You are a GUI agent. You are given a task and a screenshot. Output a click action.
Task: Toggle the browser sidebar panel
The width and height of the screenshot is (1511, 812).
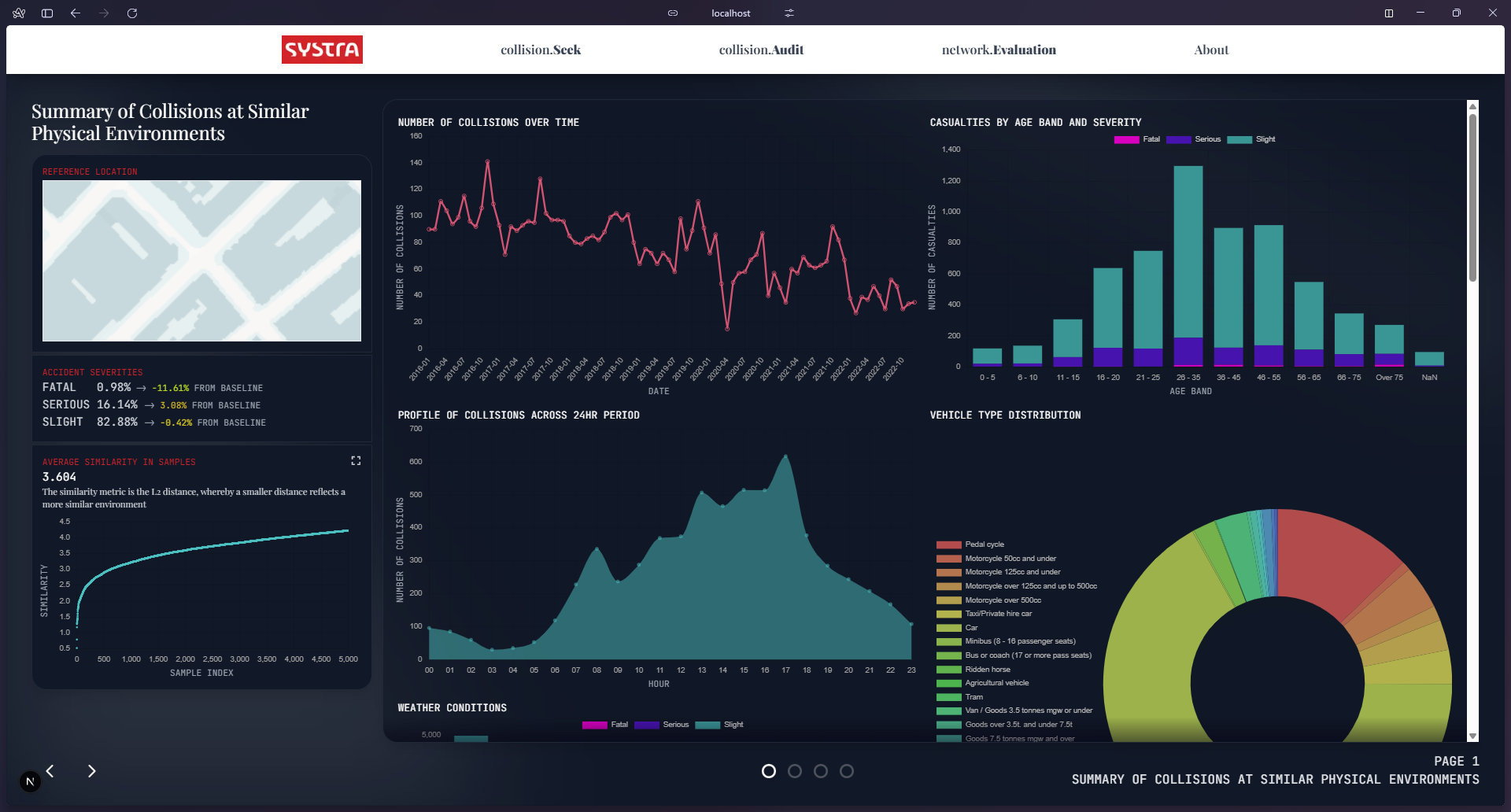(47, 13)
